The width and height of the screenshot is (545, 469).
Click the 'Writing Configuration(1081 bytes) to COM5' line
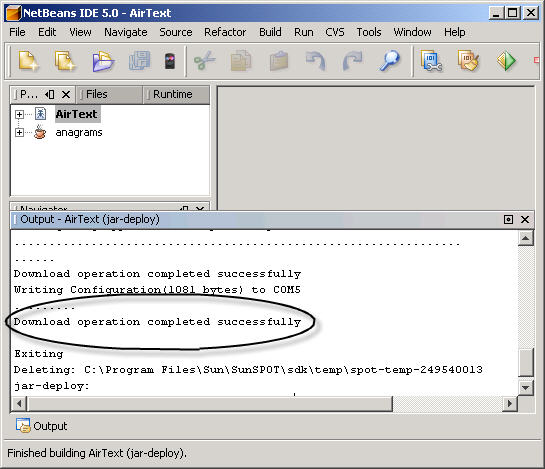tap(157, 290)
